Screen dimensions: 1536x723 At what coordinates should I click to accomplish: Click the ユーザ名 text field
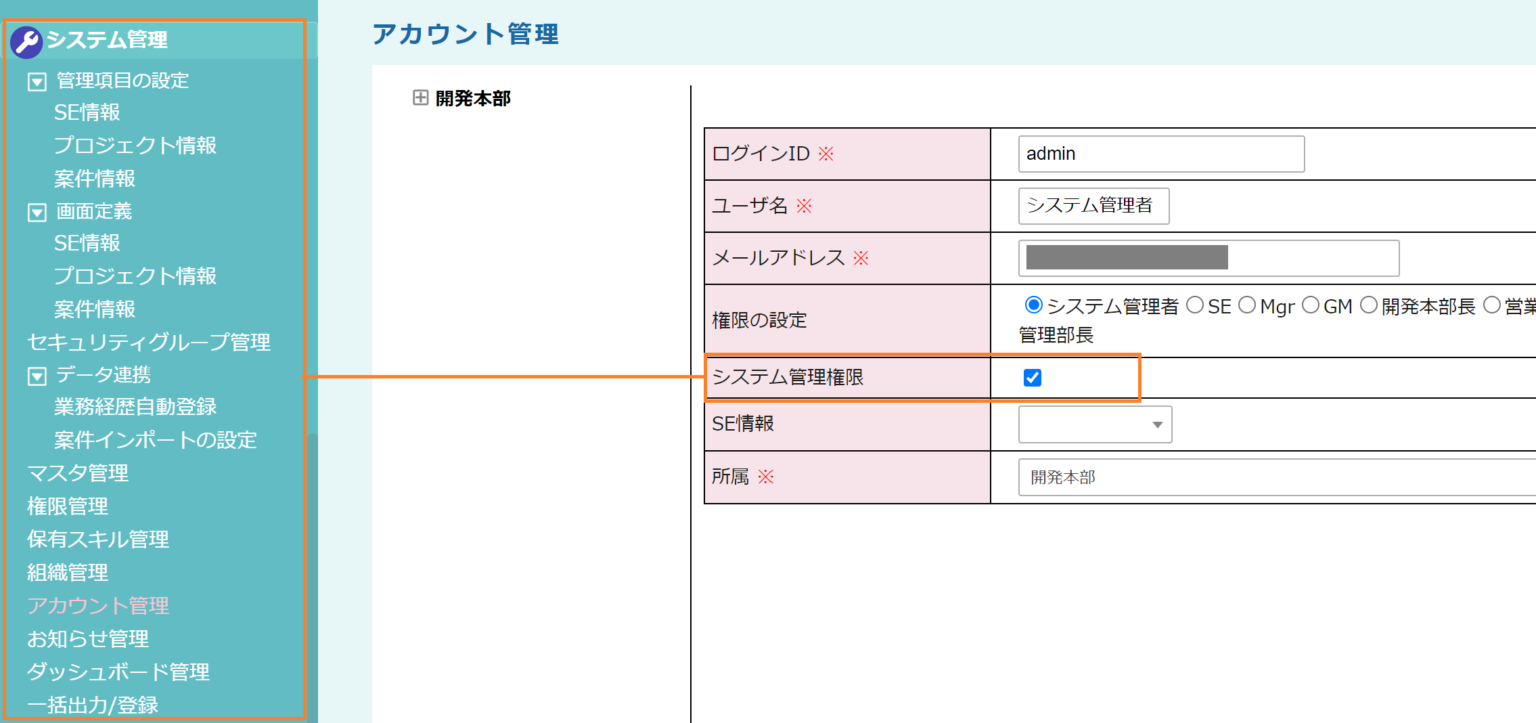tap(1093, 206)
